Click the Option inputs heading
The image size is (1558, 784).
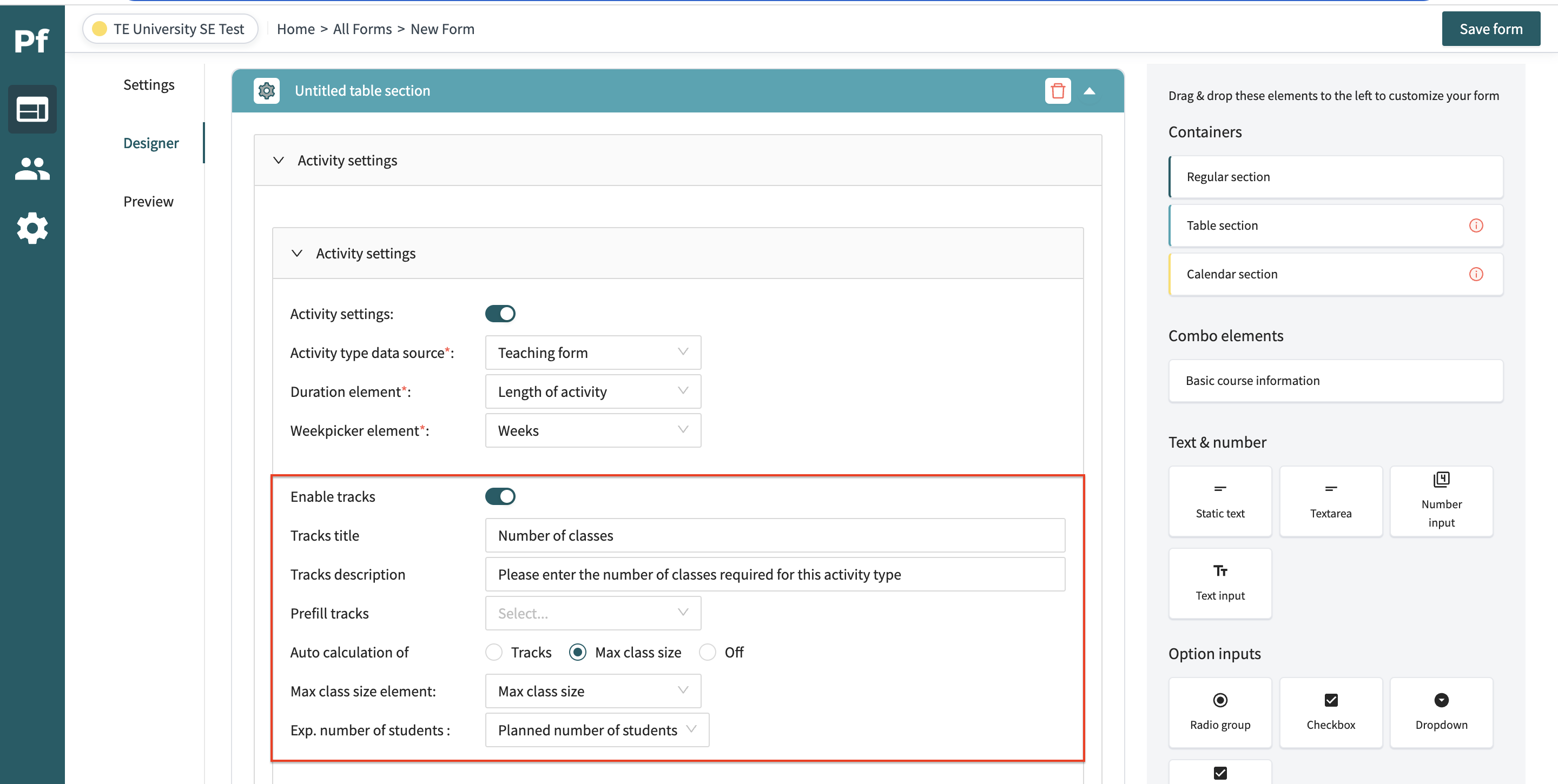(x=1214, y=654)
